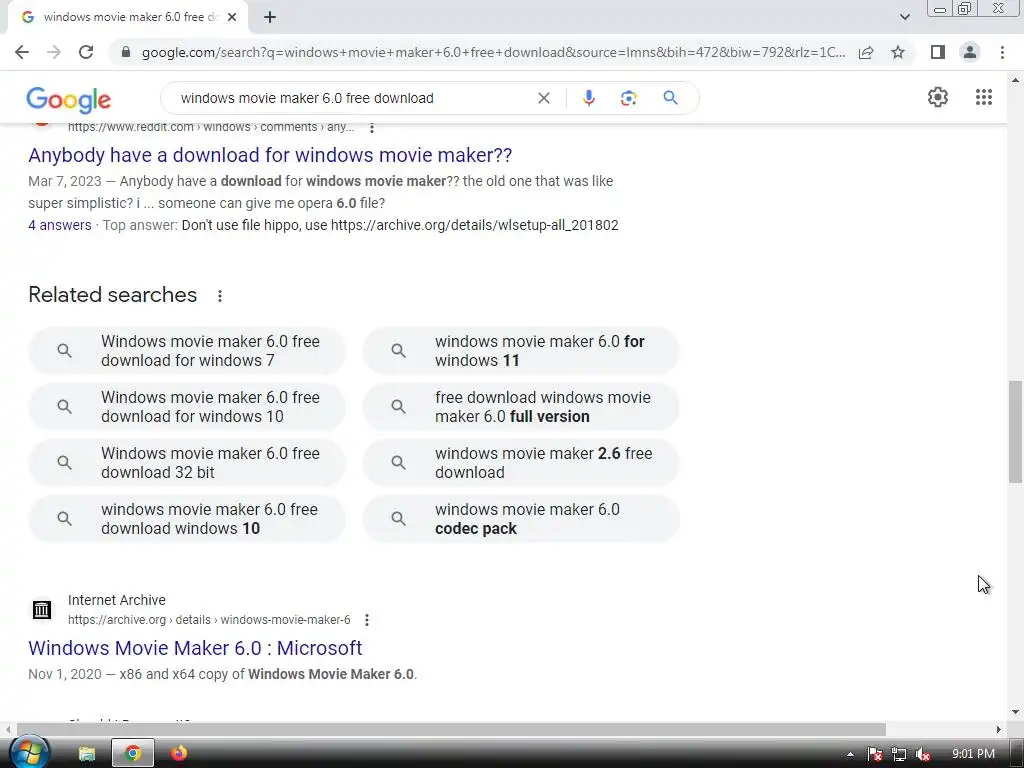Search '6.0 codec pack' suggestion
Image resolution: width=1024 pixels, height=768 pixels.
click(521, 519)
